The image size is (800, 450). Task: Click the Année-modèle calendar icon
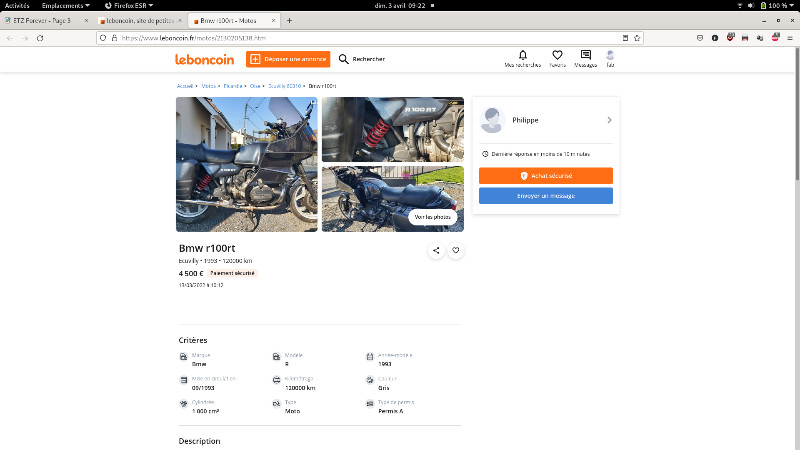click(x=370, y=357)
